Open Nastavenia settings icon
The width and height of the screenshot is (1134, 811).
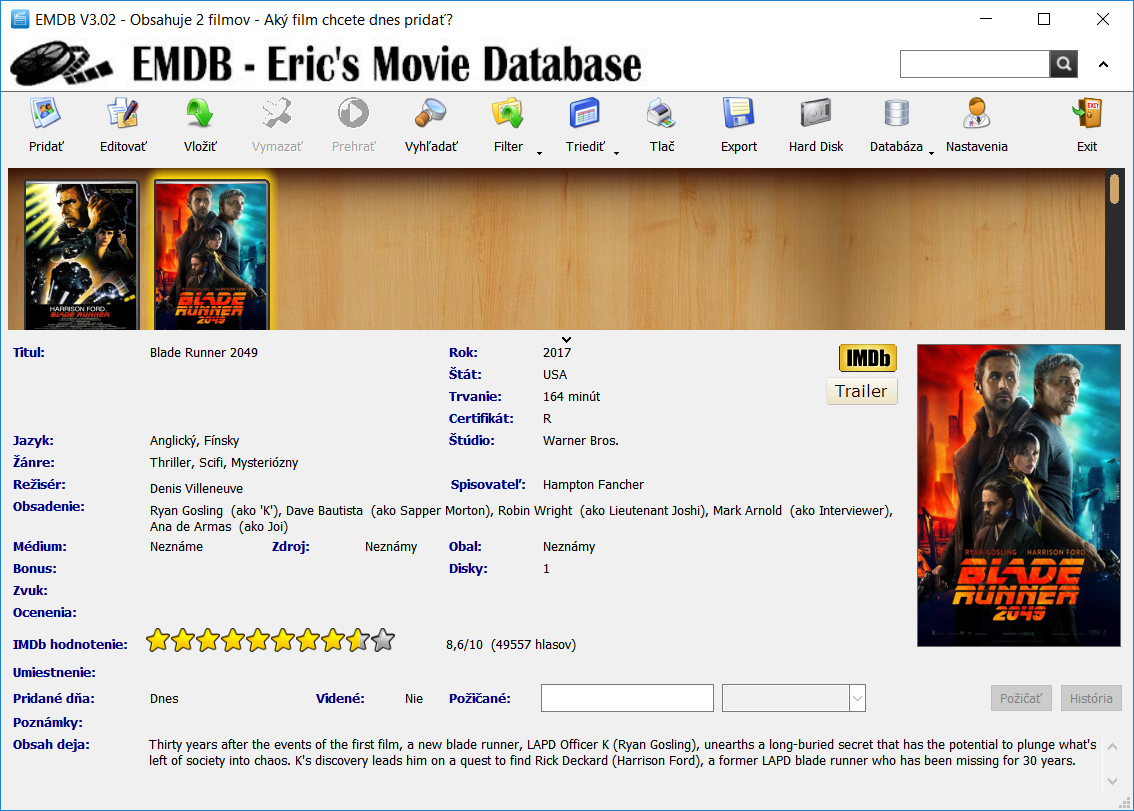(x=976, y=114)
